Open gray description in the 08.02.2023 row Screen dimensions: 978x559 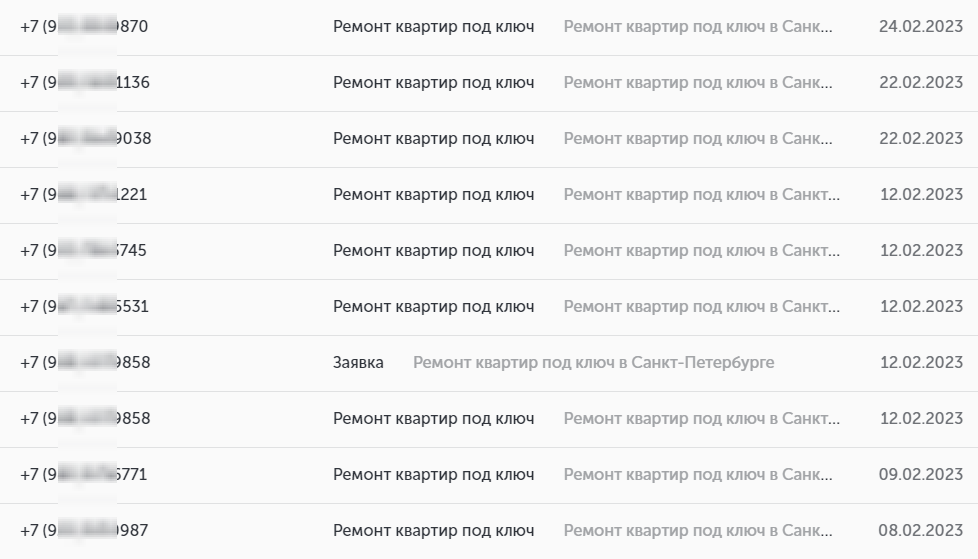698,531
